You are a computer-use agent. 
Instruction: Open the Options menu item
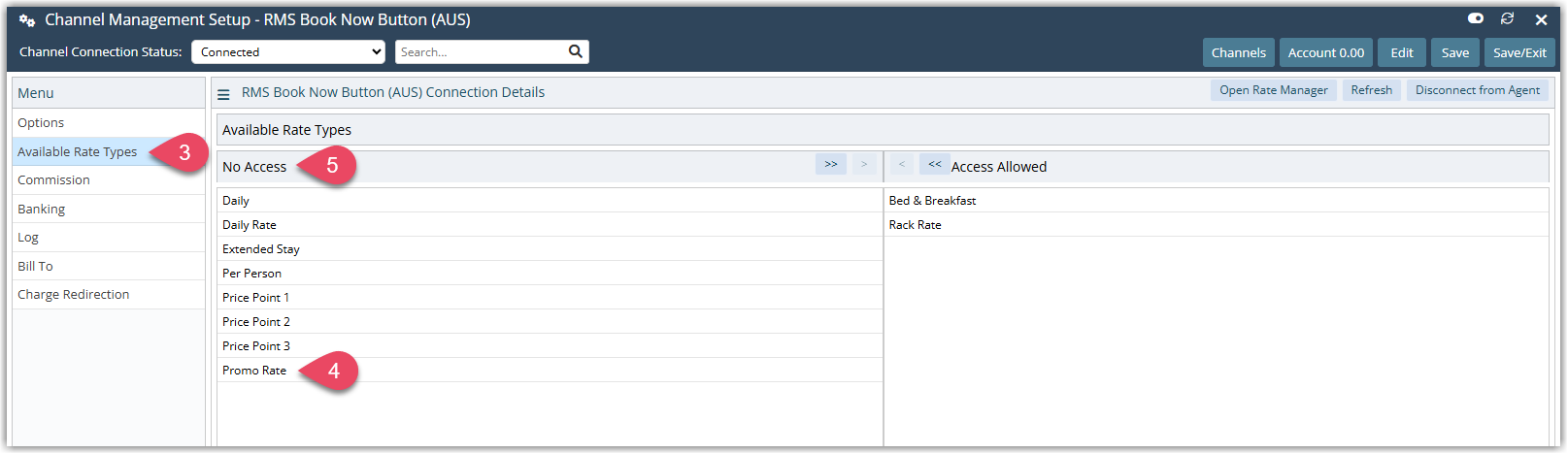[109, 122]
